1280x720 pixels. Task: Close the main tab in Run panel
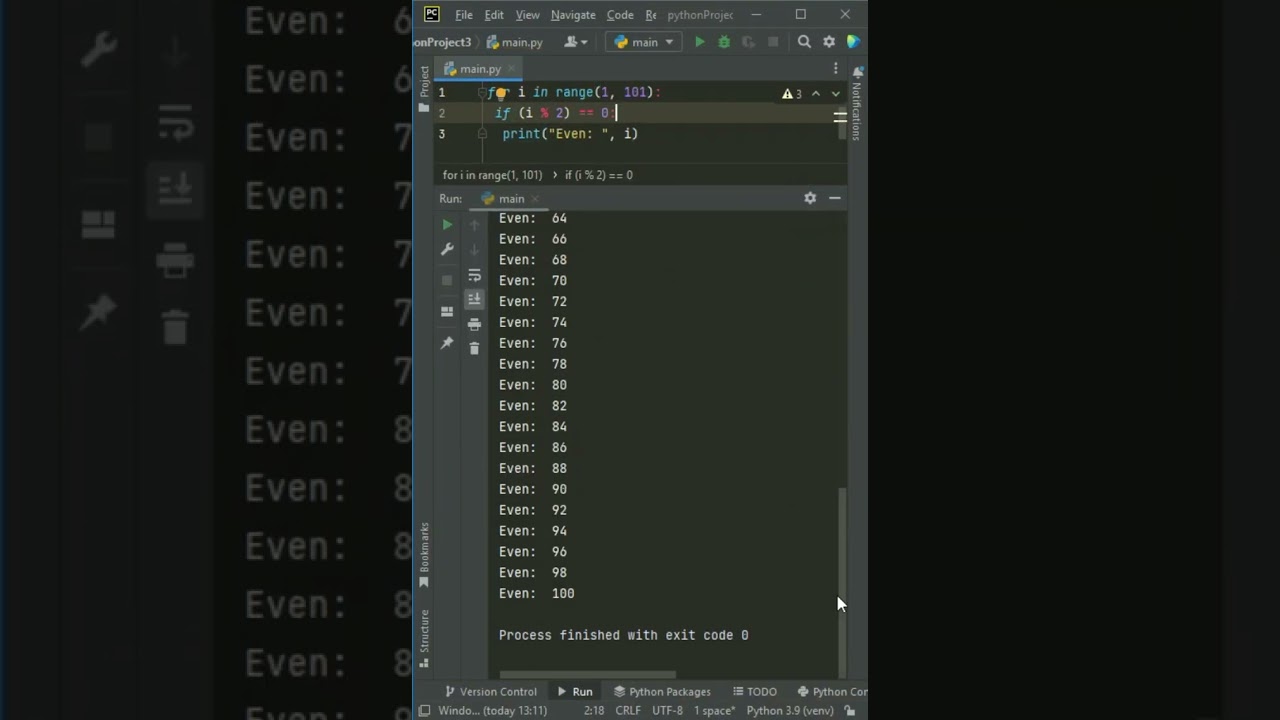(535, 199)
